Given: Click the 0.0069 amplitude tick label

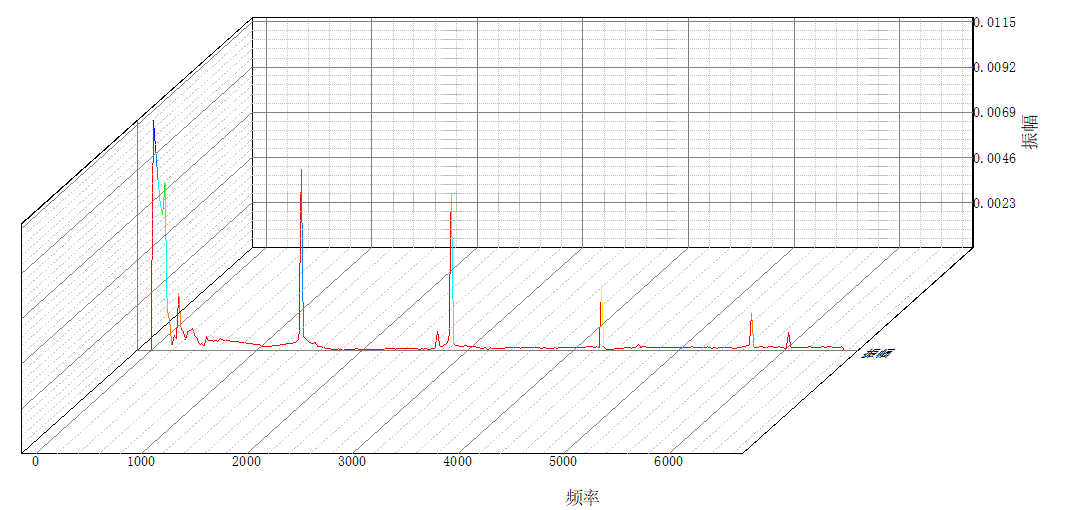Looking at the screenshot, I should click(x=995, y=113).
